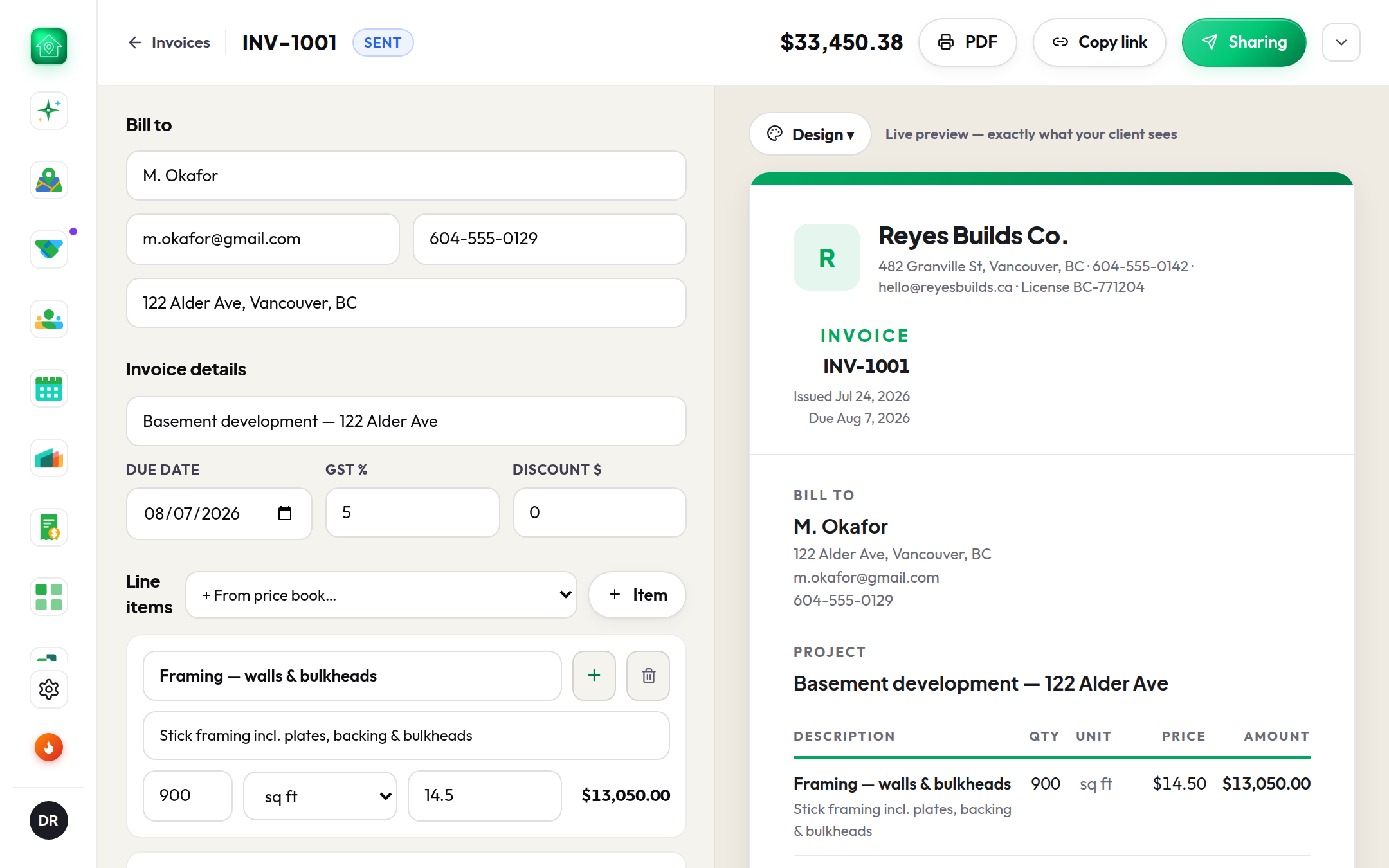The image size is (1389, 868).
Task: Click the AMOUNT column header in preview
Action: pyautogui.click(x=1276, y=736)
